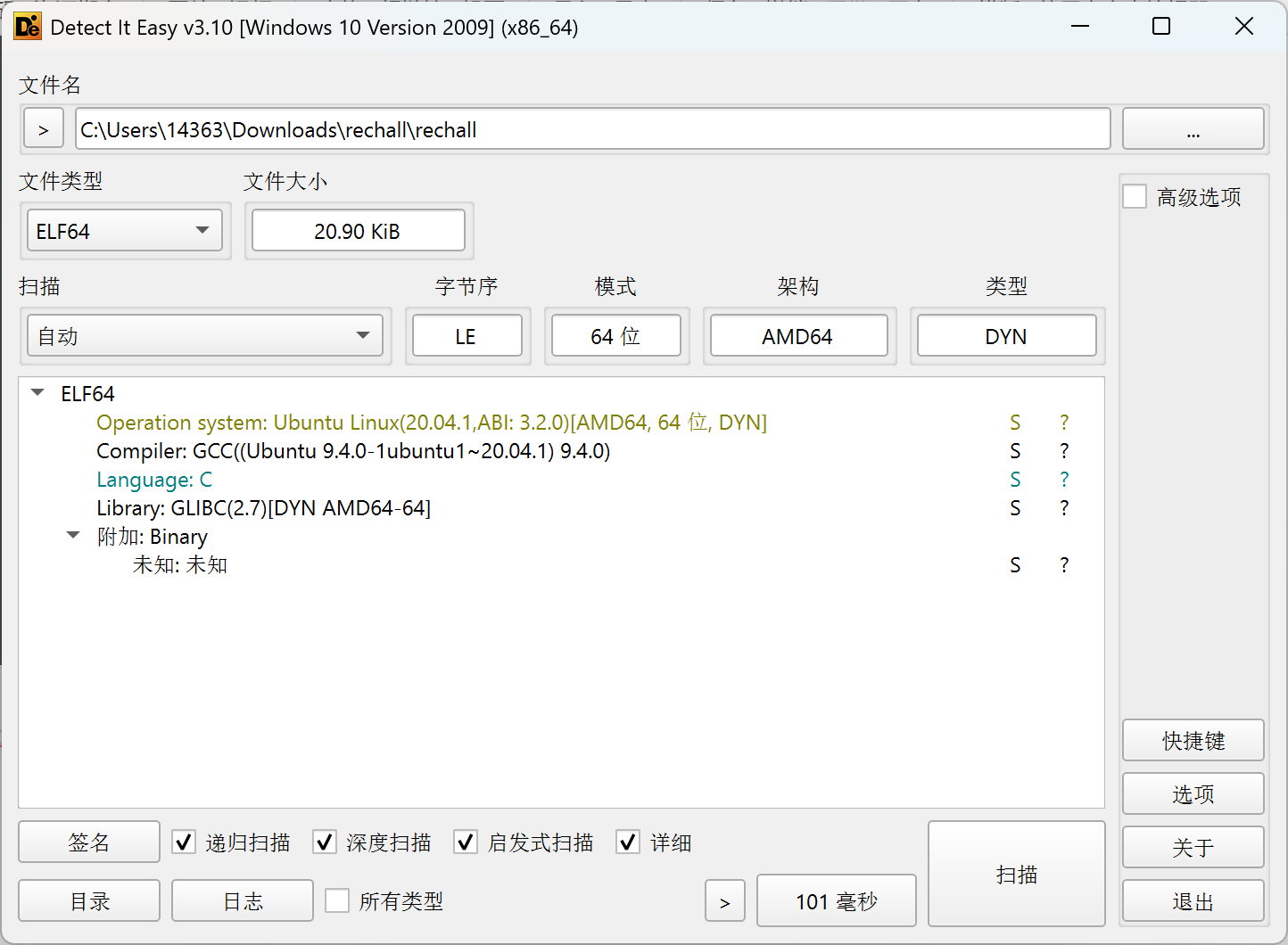Open the 自动 scan mode dropdown

pos(204,336)
